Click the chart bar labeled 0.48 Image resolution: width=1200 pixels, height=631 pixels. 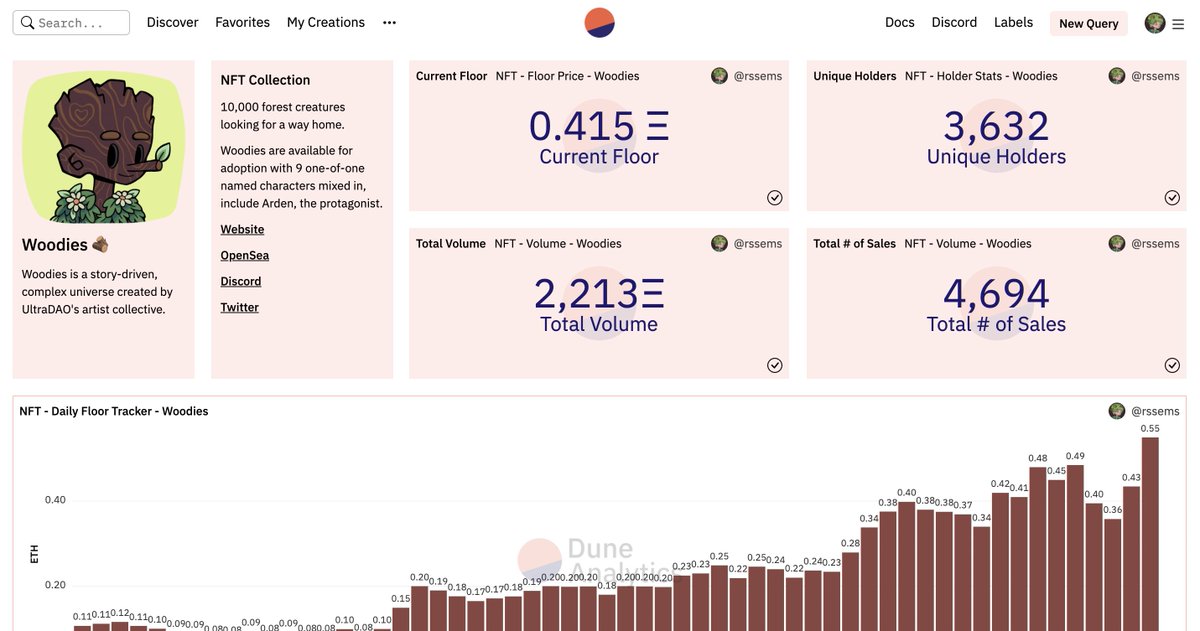(1038, 549)
